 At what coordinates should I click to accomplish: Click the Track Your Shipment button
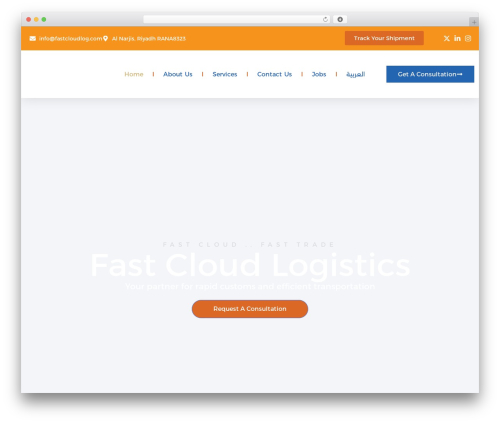click(384, 38)
